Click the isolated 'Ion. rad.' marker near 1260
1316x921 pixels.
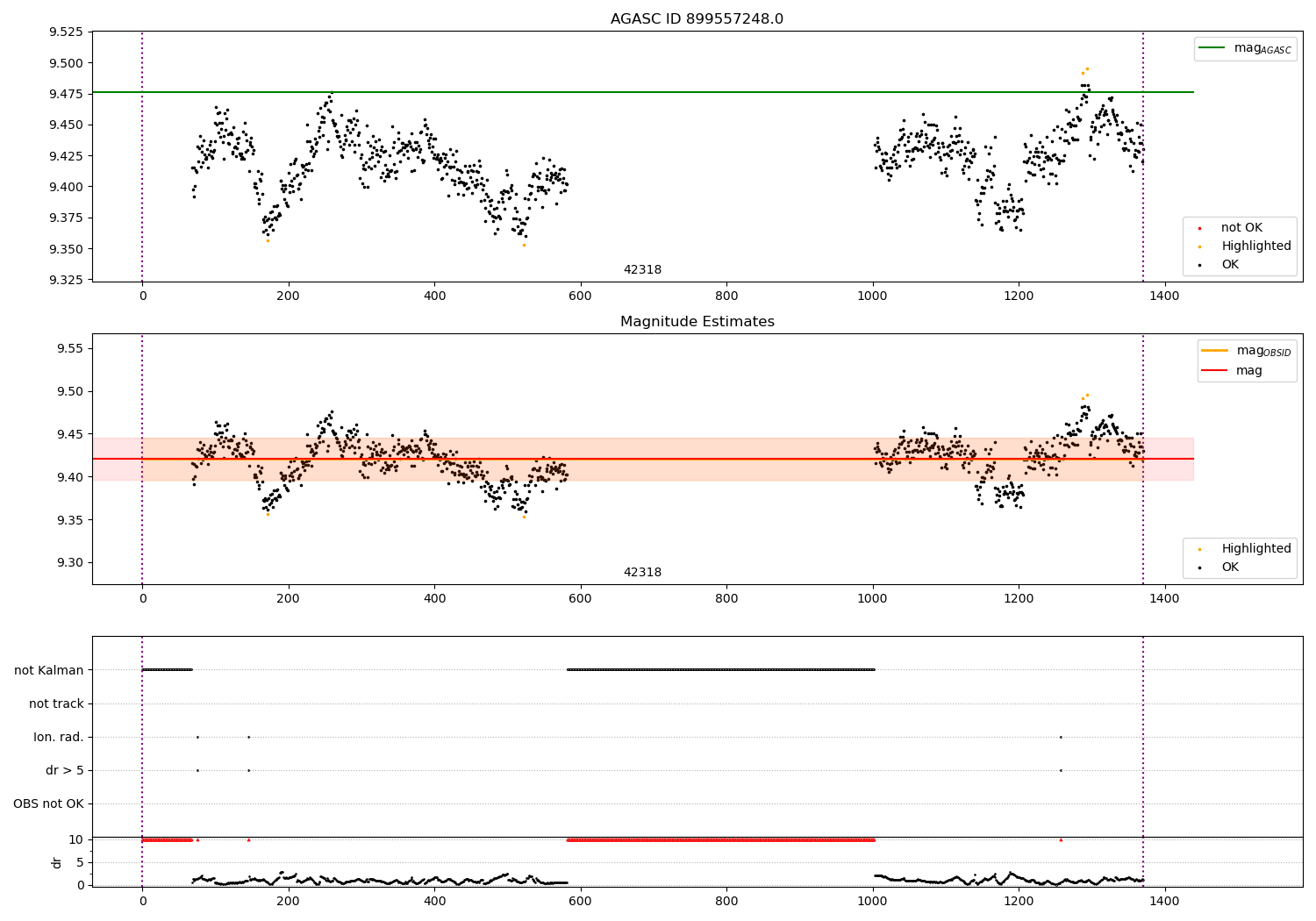1061,737
